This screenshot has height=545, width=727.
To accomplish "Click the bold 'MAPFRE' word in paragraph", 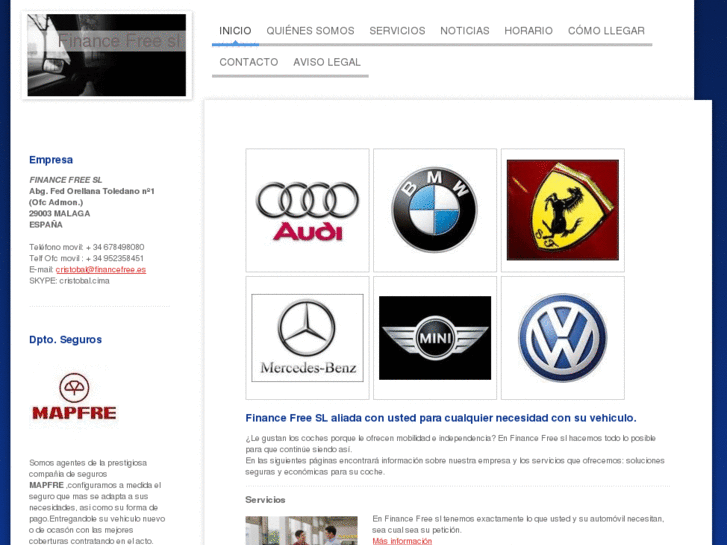I will pyautogui.click(x=46, y=485).
